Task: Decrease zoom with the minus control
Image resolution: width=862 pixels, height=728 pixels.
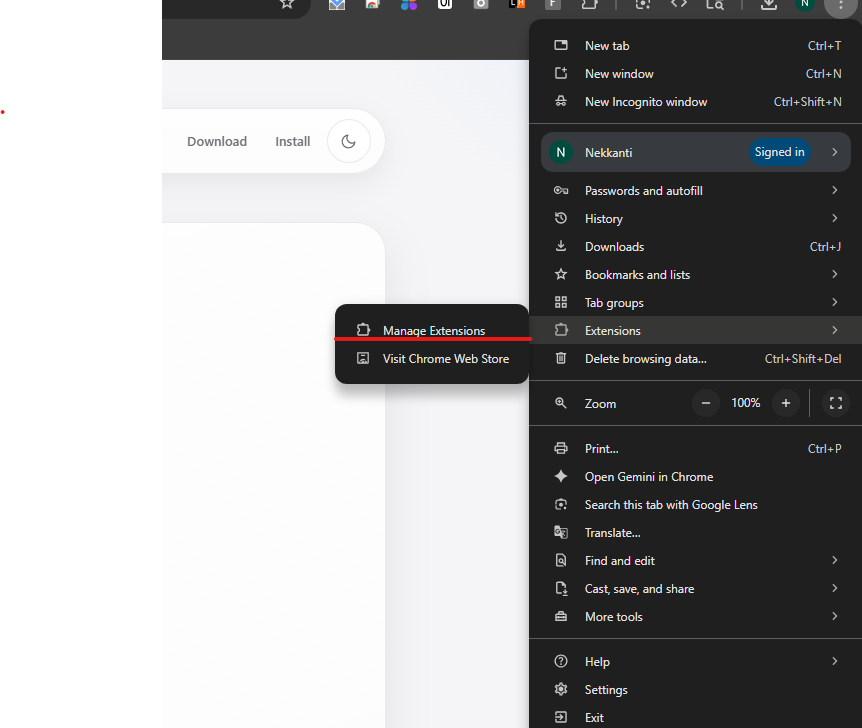Action: [705, 403]
